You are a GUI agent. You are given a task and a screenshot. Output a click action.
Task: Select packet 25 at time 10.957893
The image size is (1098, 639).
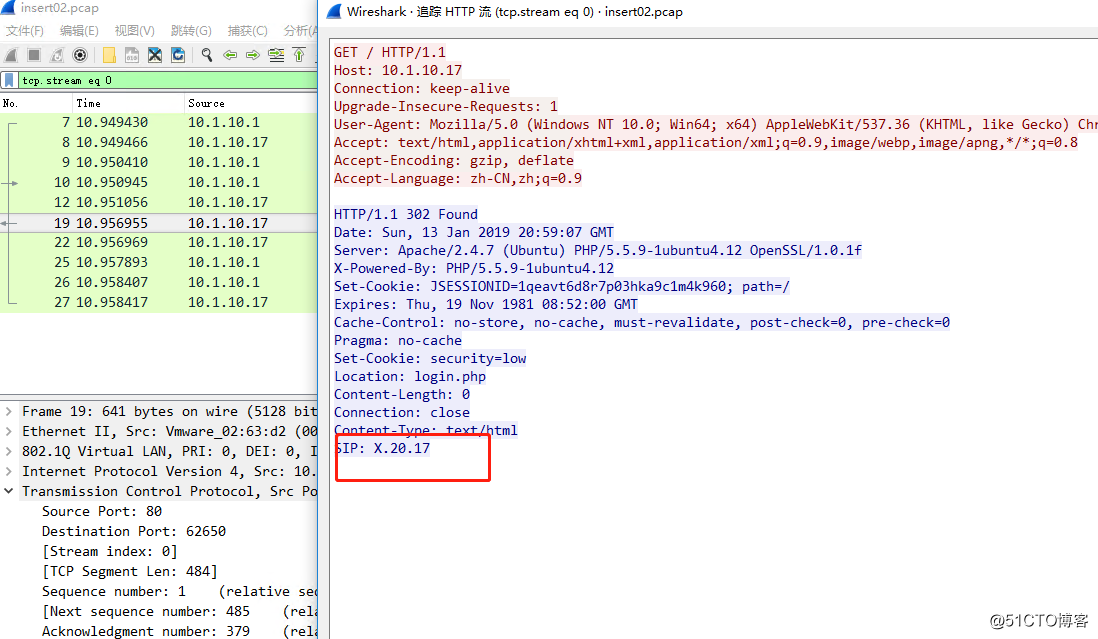[158, 262]
